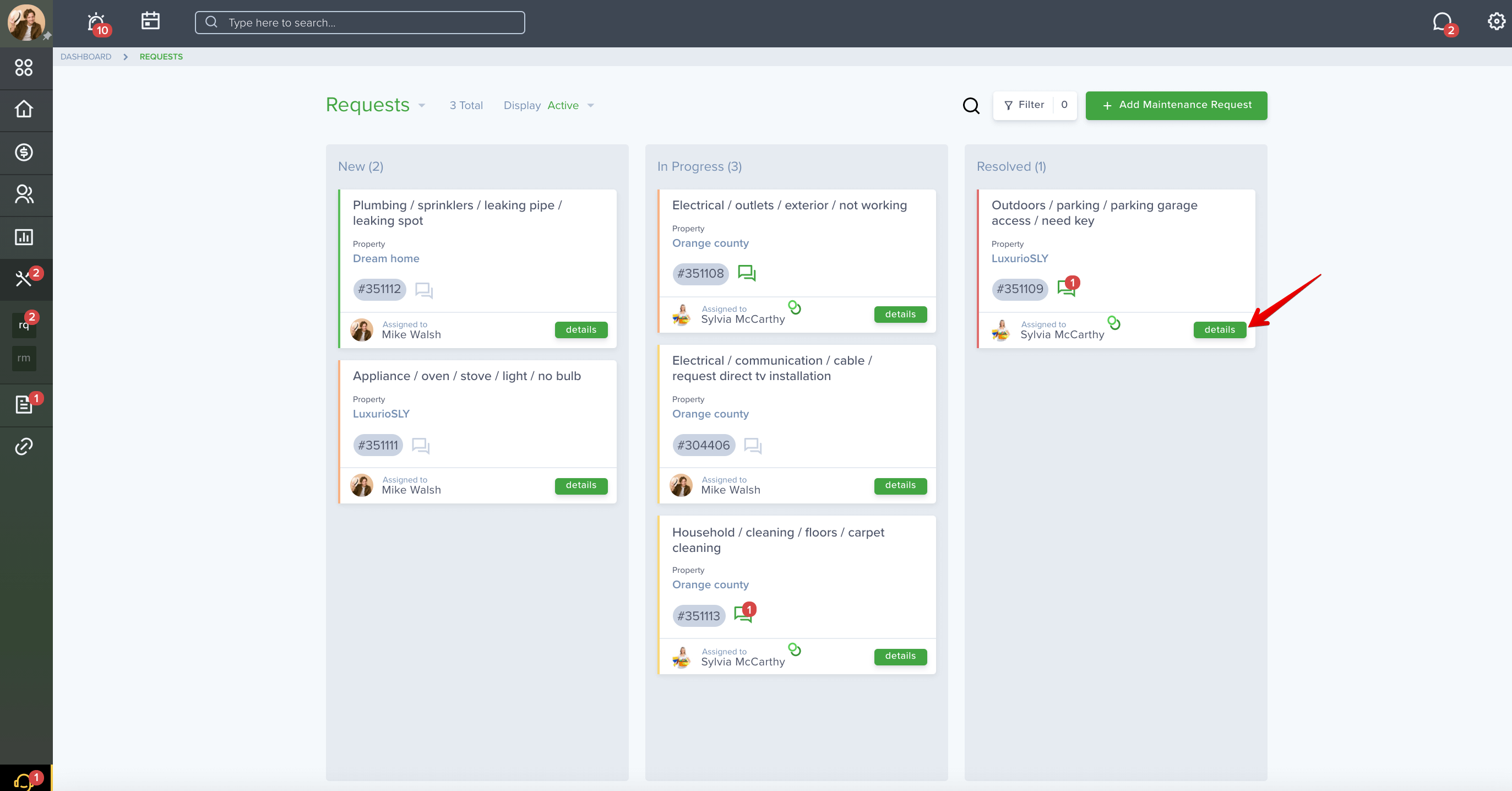Click title 'Outdoors / parking / parking garage access'

pyautogui.click(x=1094, y=213)
